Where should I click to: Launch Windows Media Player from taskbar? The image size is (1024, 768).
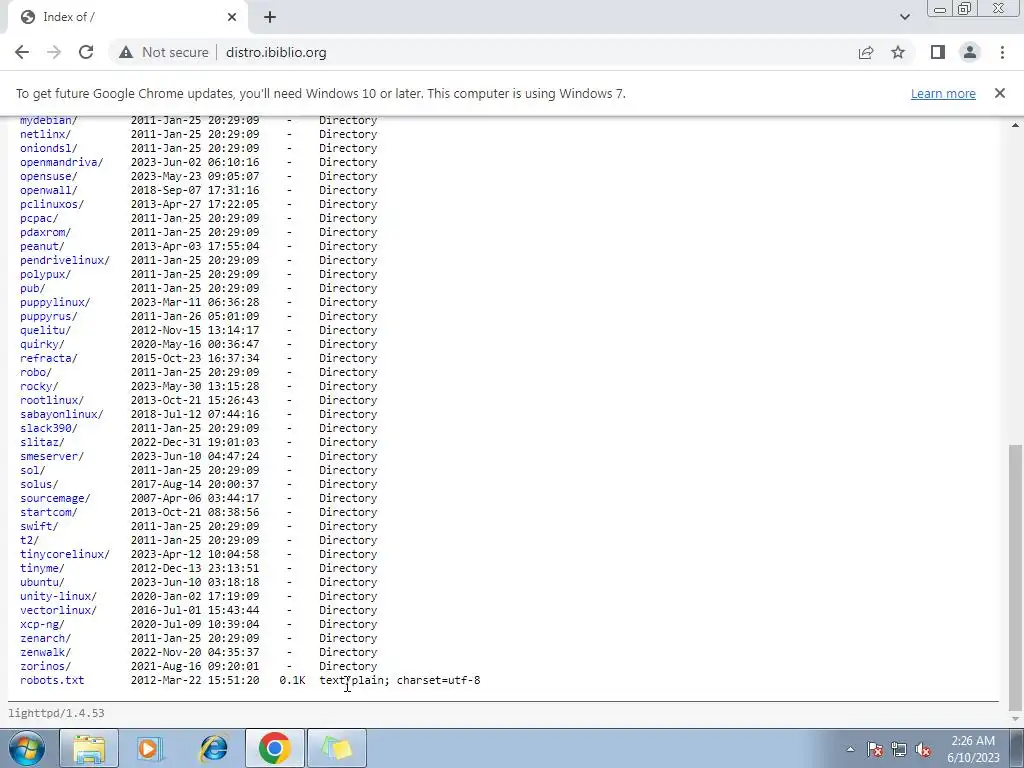click(x=151, y=748)
